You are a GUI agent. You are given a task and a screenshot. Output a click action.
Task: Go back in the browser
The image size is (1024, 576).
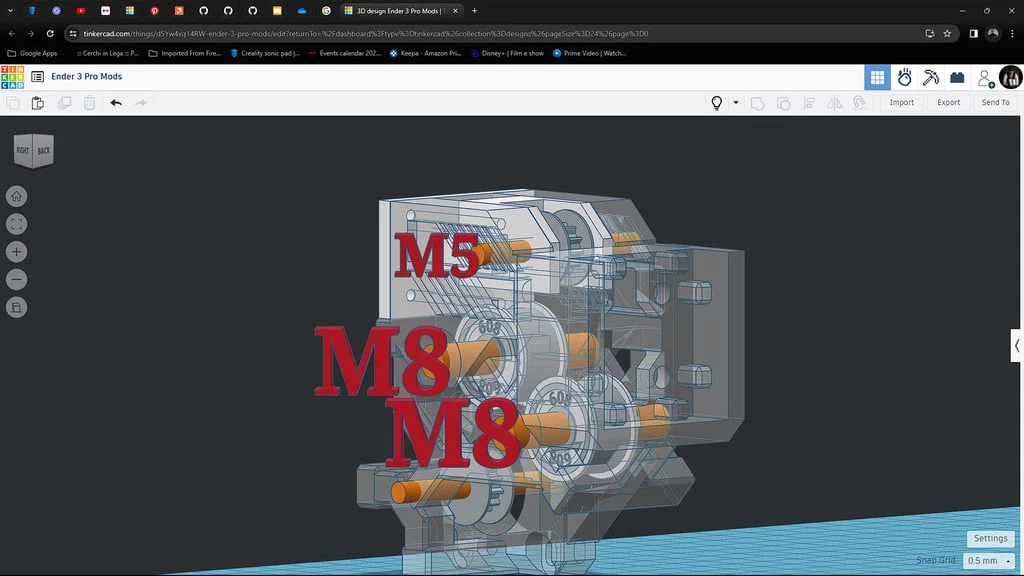click(x=12, y=33)
